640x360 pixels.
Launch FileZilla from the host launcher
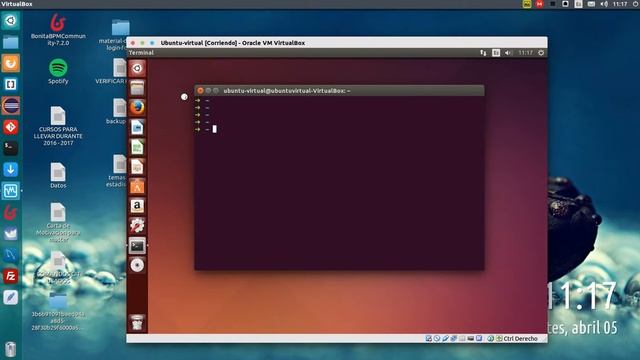click(11, 276)
